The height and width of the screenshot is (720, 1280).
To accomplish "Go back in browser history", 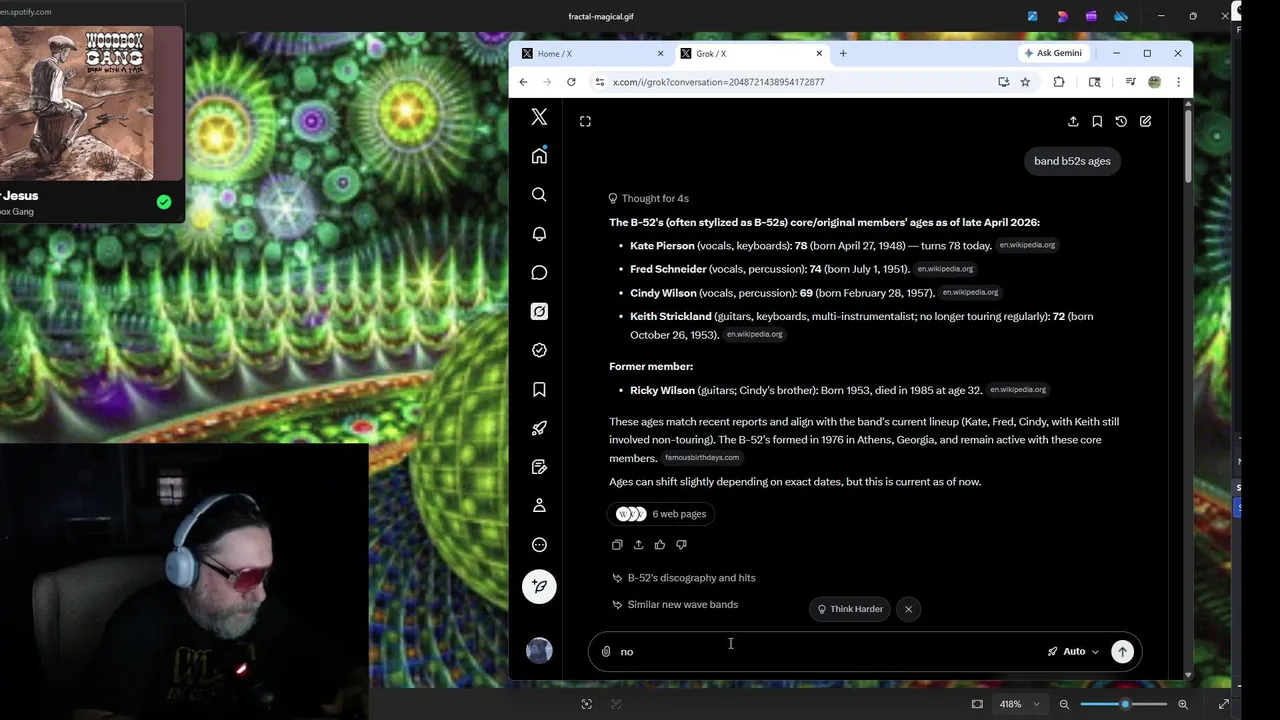I will [523, 82].
